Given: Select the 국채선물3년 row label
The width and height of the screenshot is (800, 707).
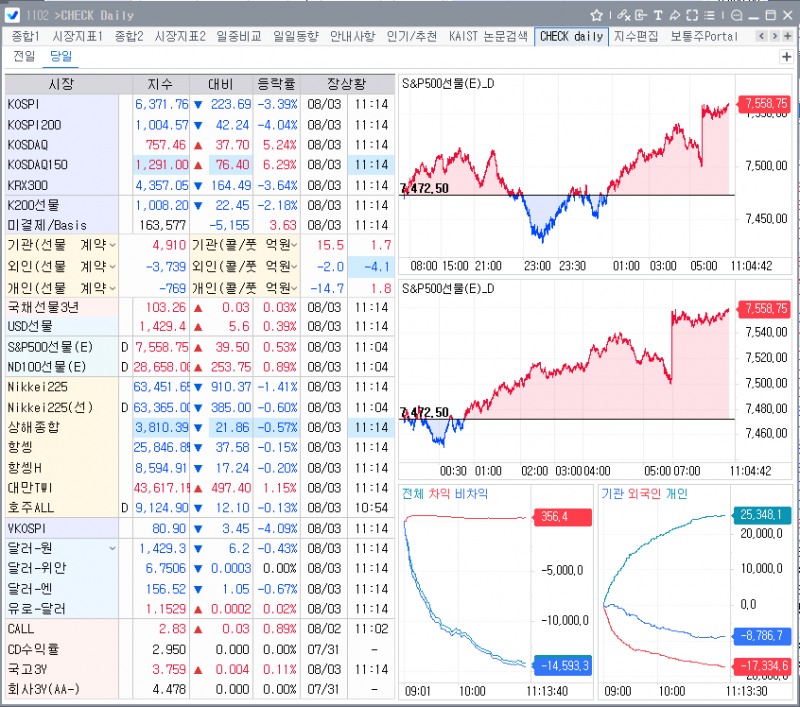Looking at the screenshot, I should coord(43,307).
